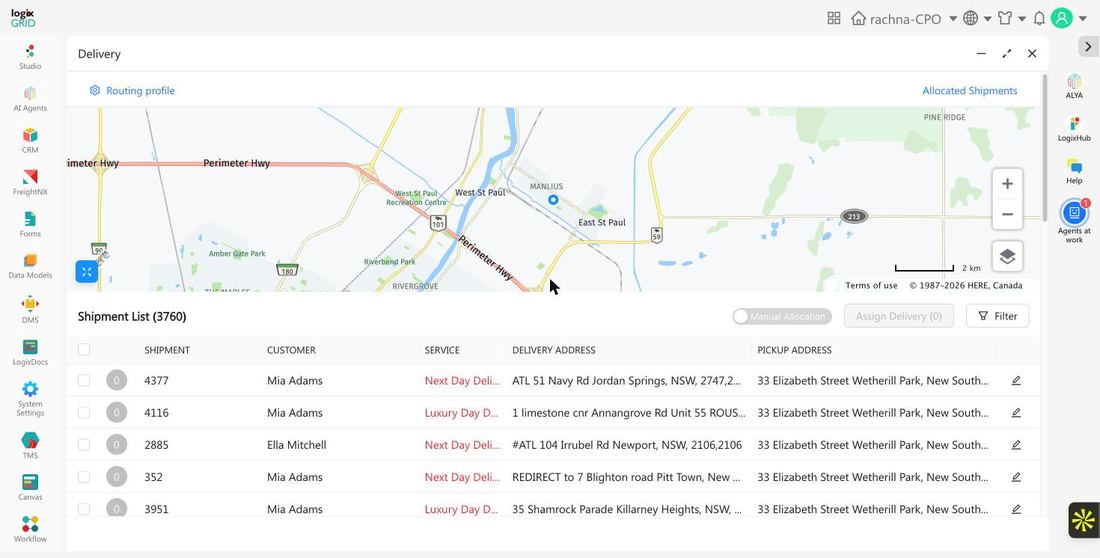Check the select-all shipments checkbox
The width and height of the screenshot is (1100, 558).
pyautogui.click(x=83, y=350)
